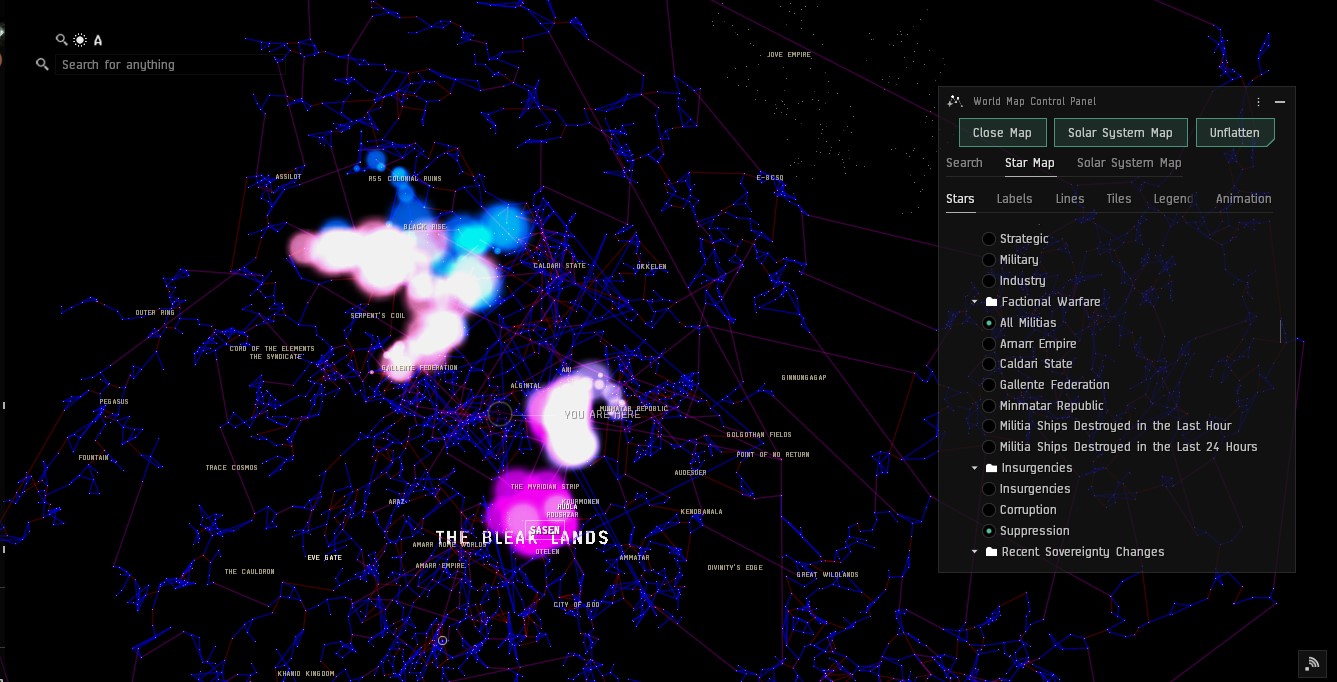Click the control panel list scrollbar
The height and width of the screenshot is (682, 1337).
point(1280,331)
